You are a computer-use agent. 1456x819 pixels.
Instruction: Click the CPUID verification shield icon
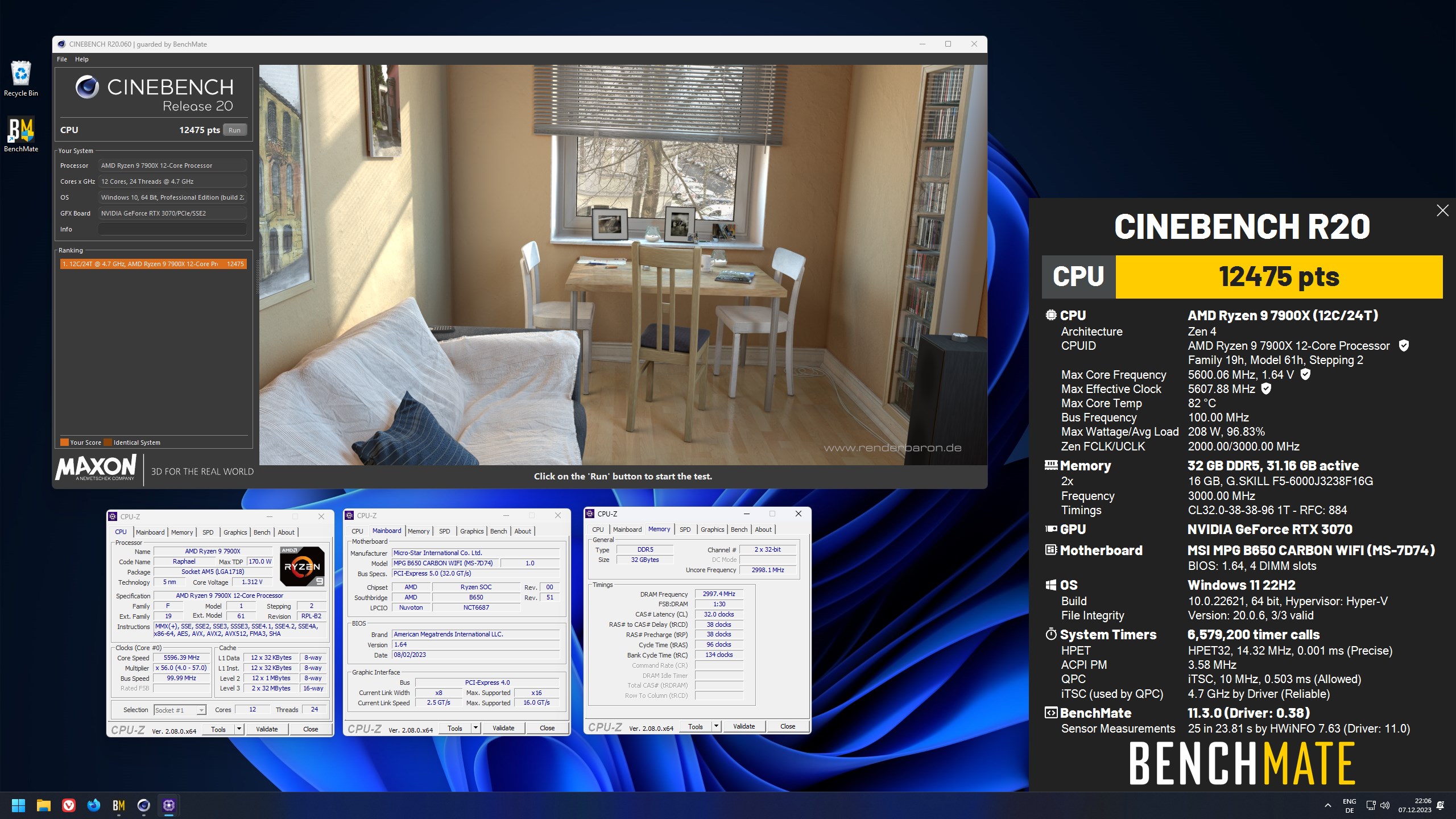[1403, 345]
